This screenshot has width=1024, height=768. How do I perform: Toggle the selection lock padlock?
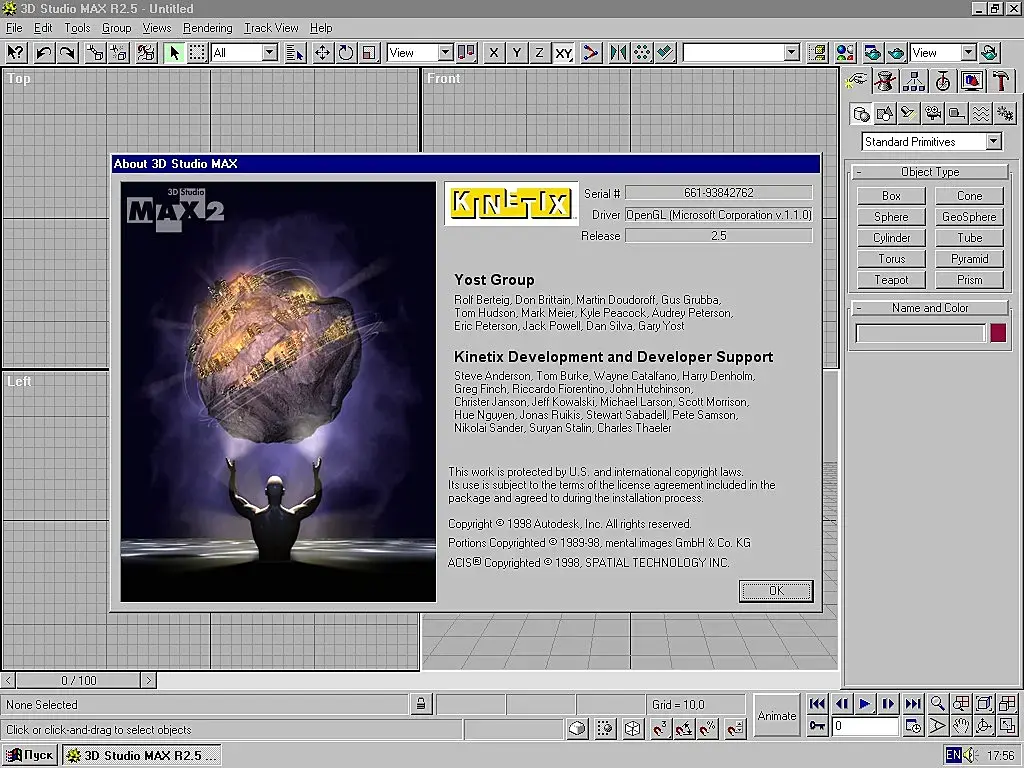pos(422,704)
